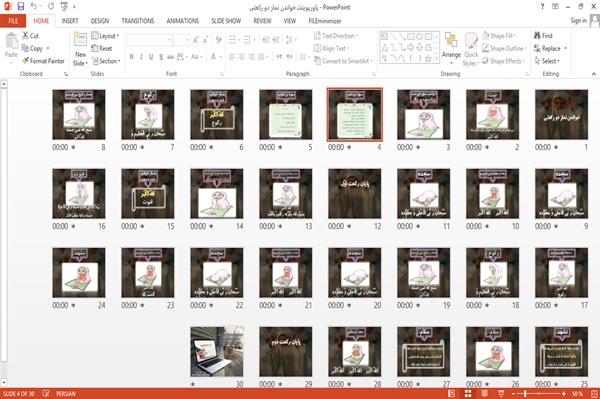600x399 pixels.
Task: Select slide 12 thumbnail
Action: [x=354, y=194]
